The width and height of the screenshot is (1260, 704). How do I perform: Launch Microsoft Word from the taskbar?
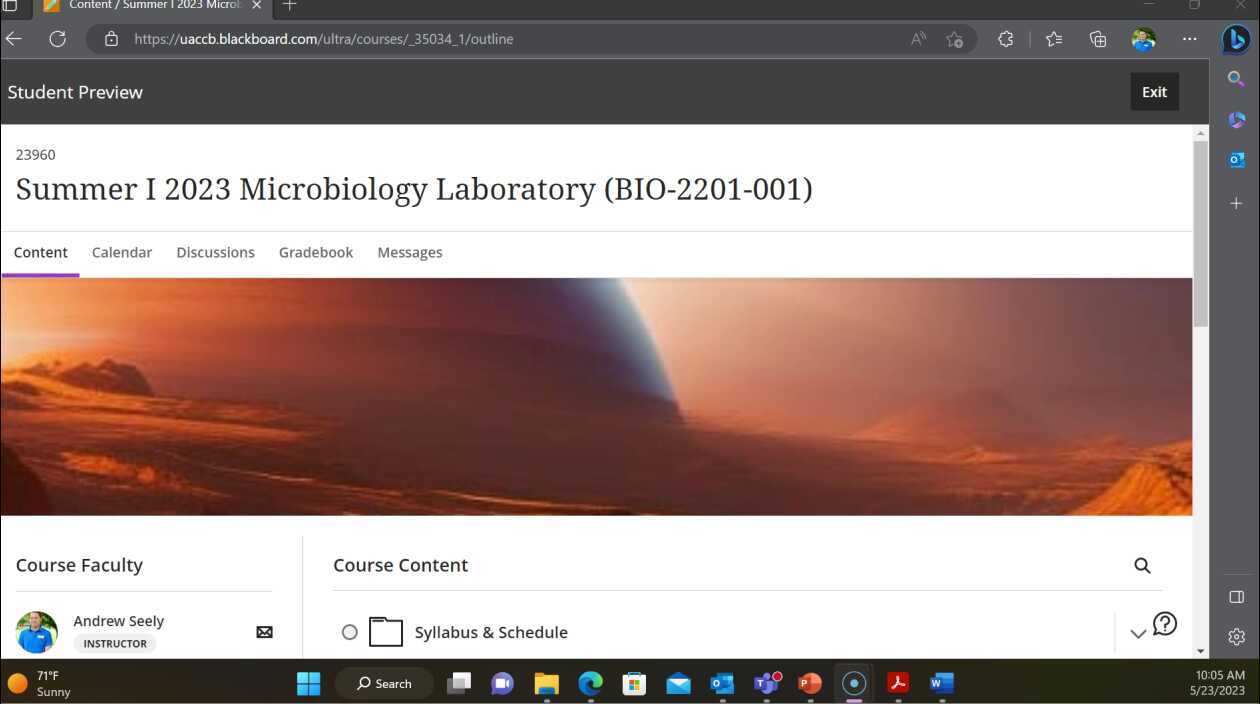pos(940,683)
